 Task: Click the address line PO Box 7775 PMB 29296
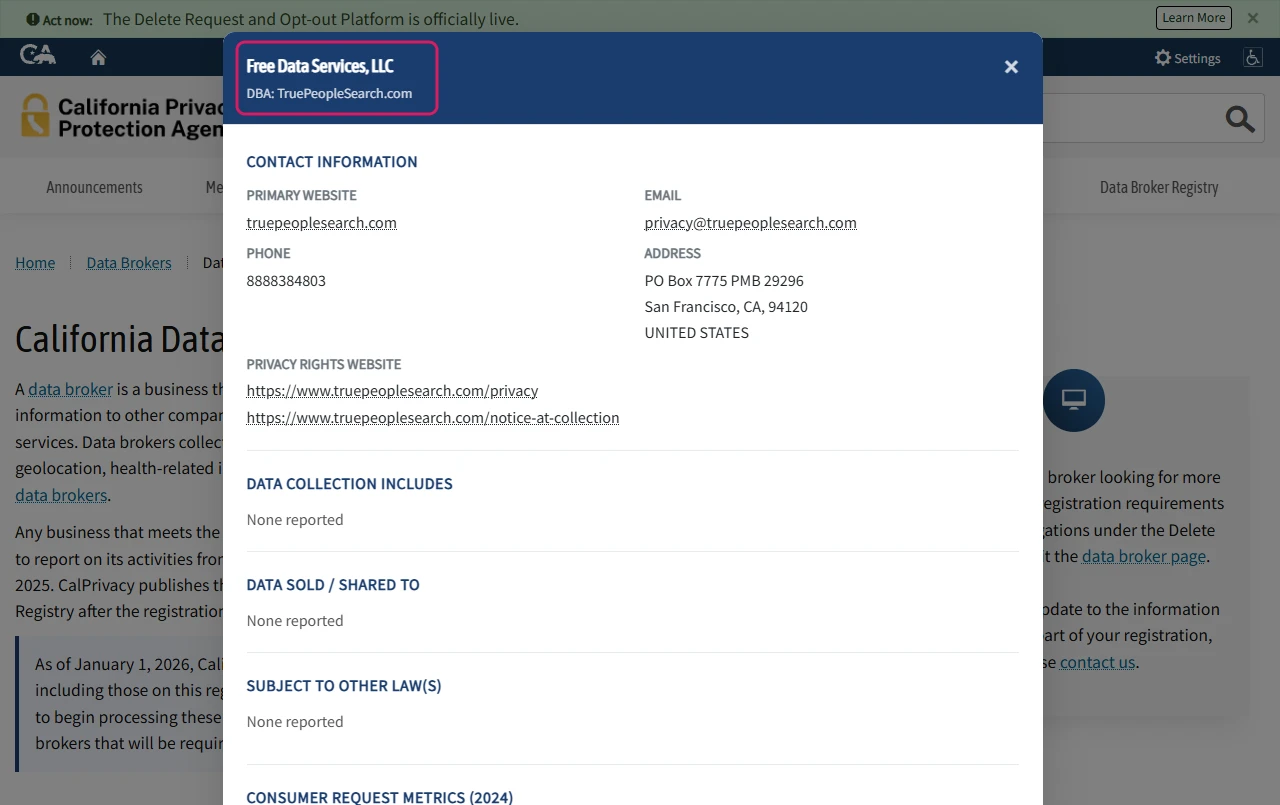[724, 281]
